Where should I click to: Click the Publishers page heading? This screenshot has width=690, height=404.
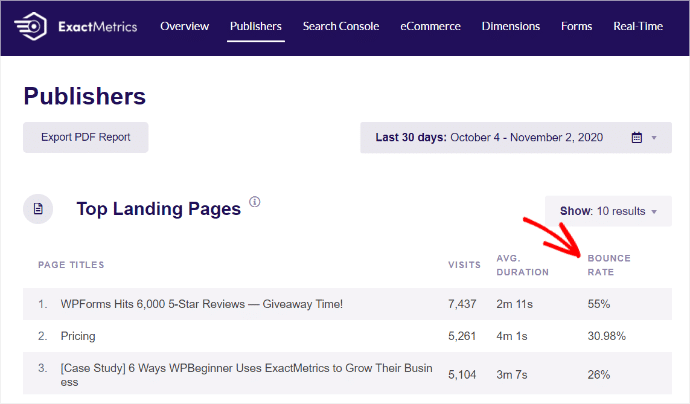pyautogui.click(x=84, y=96)
